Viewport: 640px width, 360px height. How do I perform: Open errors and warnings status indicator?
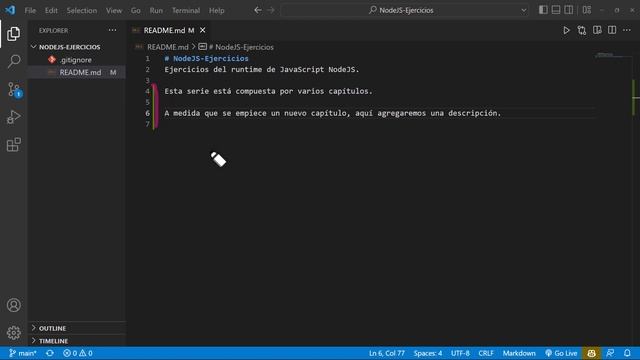[x=78, y=353]
